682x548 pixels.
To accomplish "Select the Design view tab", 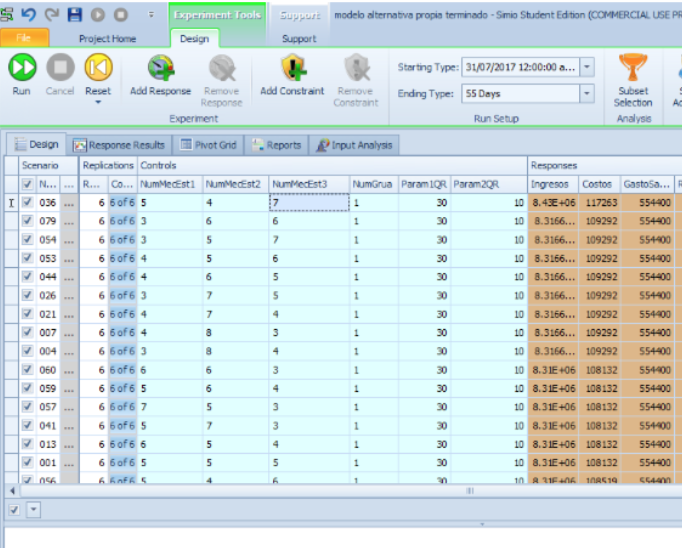I will (x=36, y=144).
